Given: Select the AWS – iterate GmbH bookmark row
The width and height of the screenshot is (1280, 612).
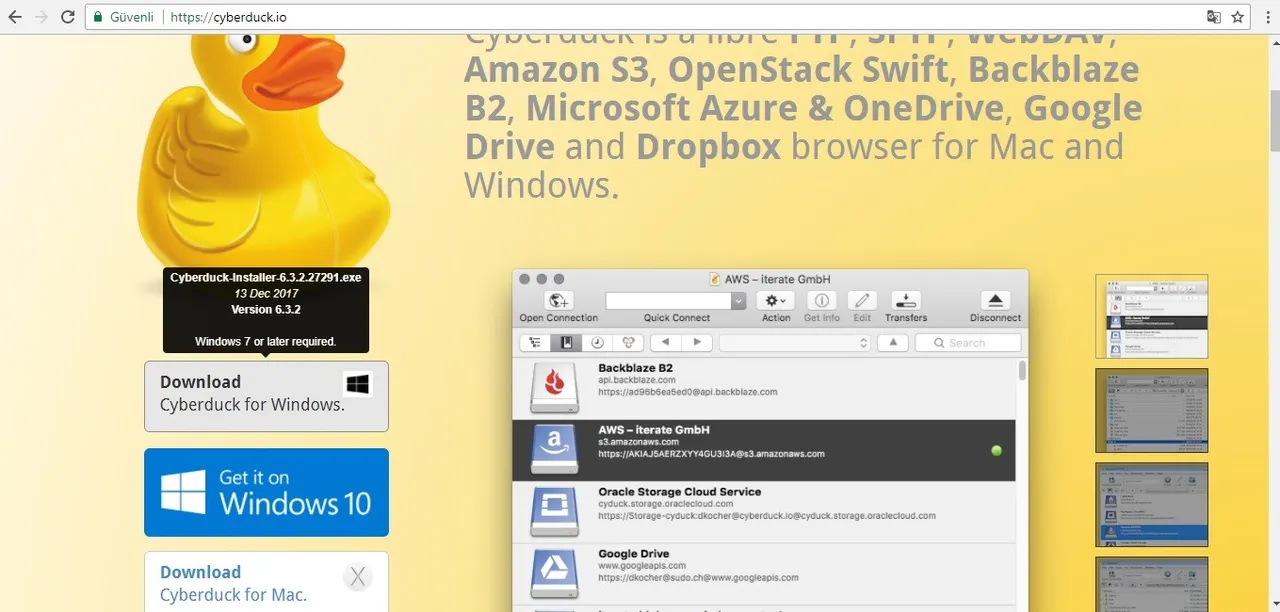Looking at the screenshot, I should point(764,450).
